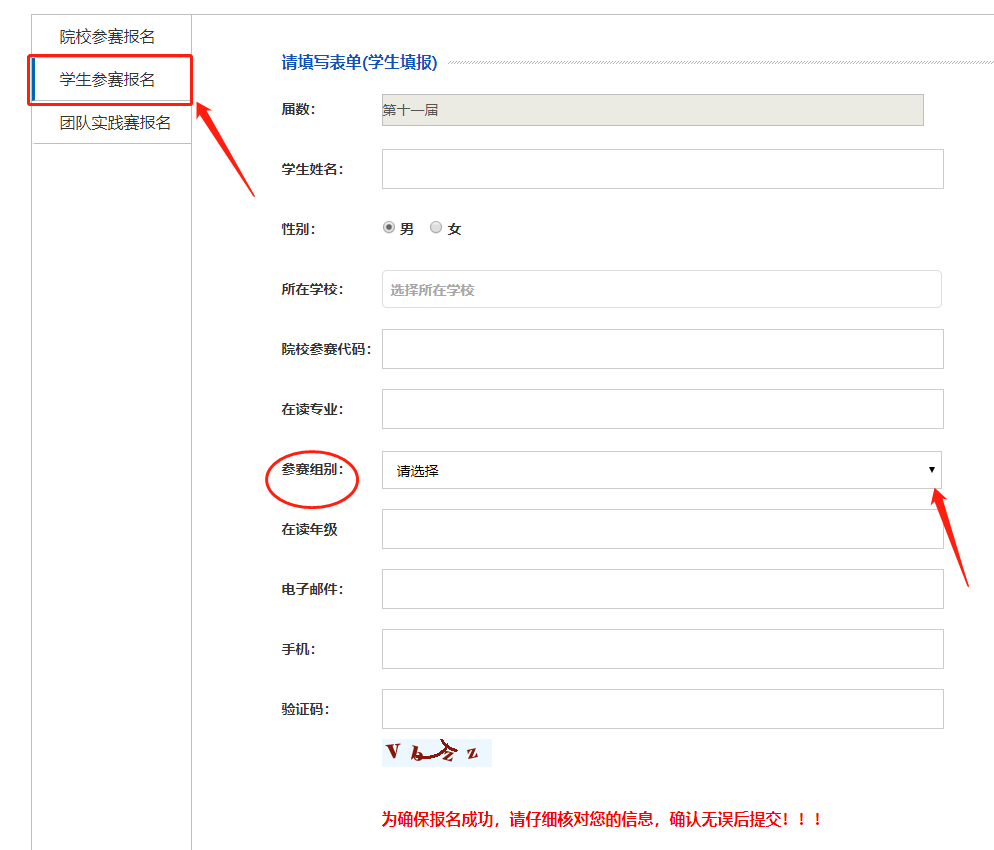Refresh the captcha verification image
The width and height of the screenshot is (994, 850).
(436, 753)
